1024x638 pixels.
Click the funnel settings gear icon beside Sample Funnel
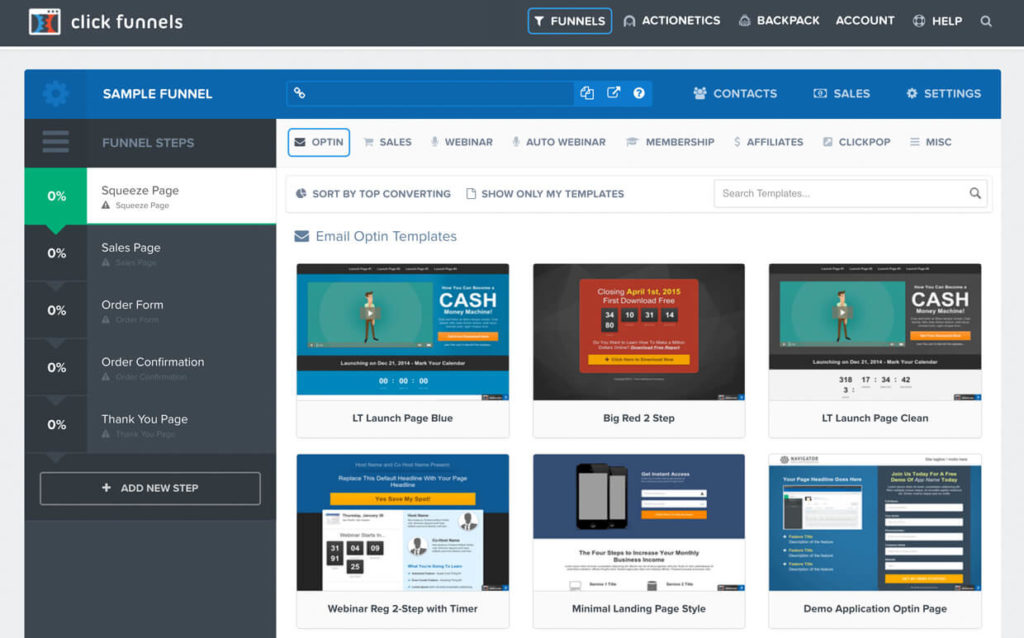coord(56,93)
